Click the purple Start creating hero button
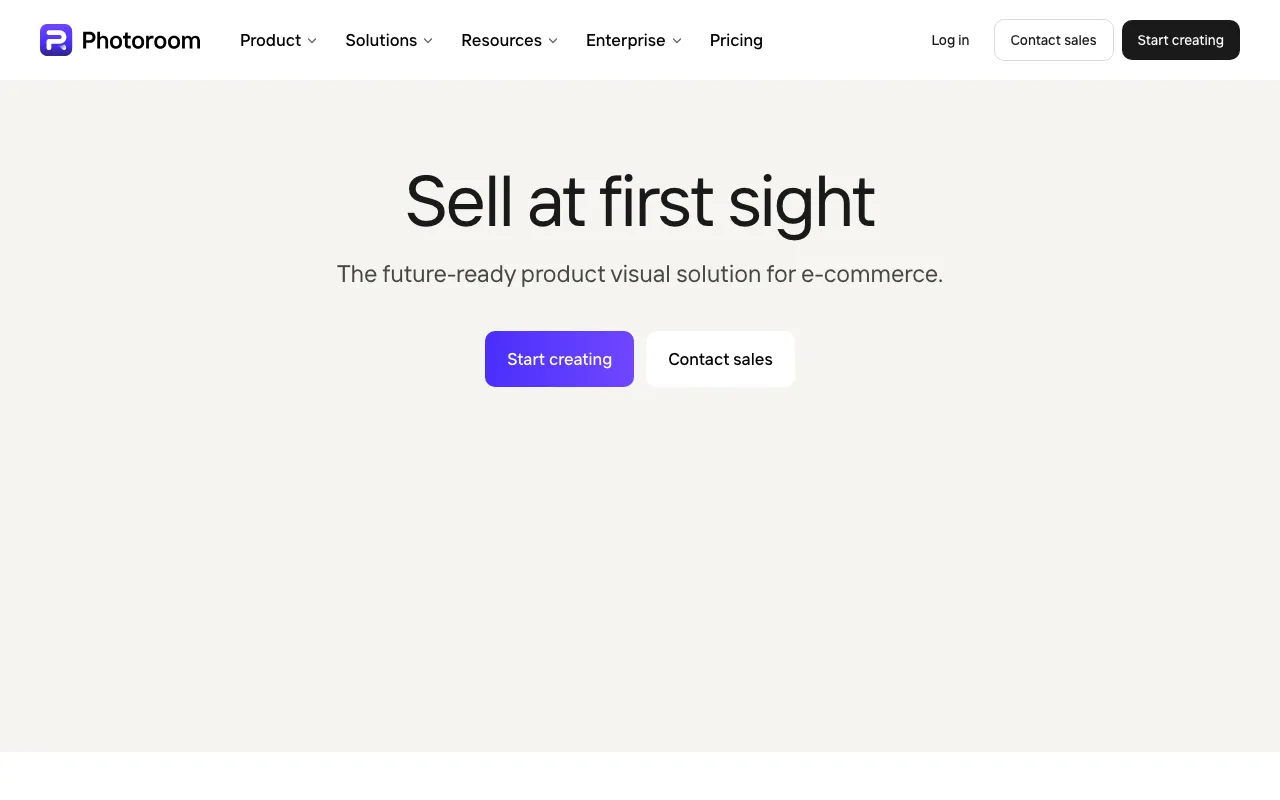Viewport: 1280px width, 800px height. click(x=559, y=359)
